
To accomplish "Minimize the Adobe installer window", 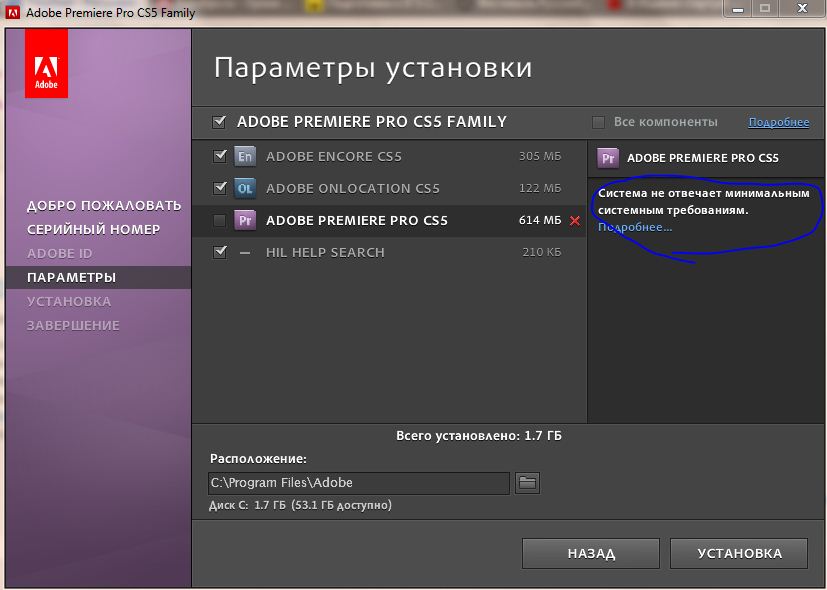I will point(738,8).
